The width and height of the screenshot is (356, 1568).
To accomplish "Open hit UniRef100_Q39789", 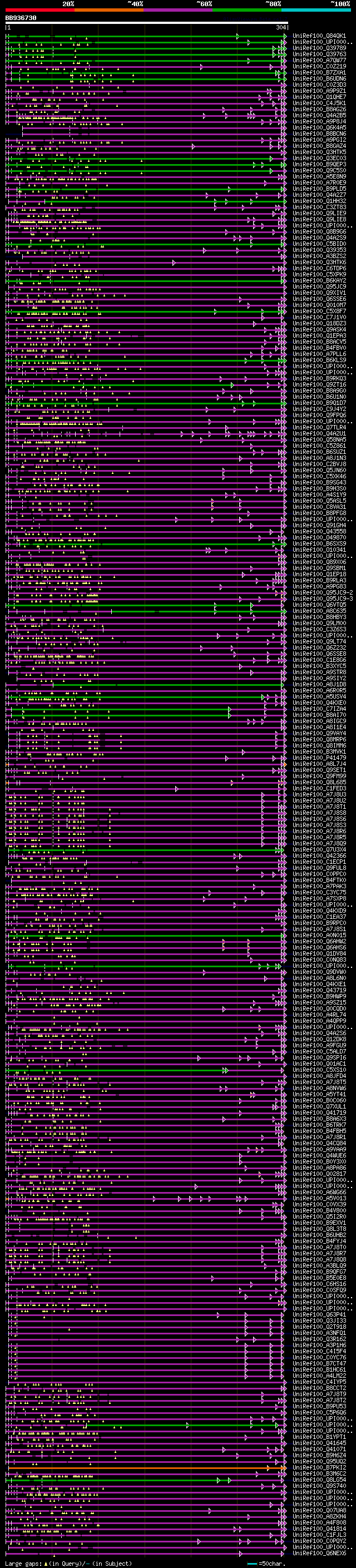I will pos(319,48).
